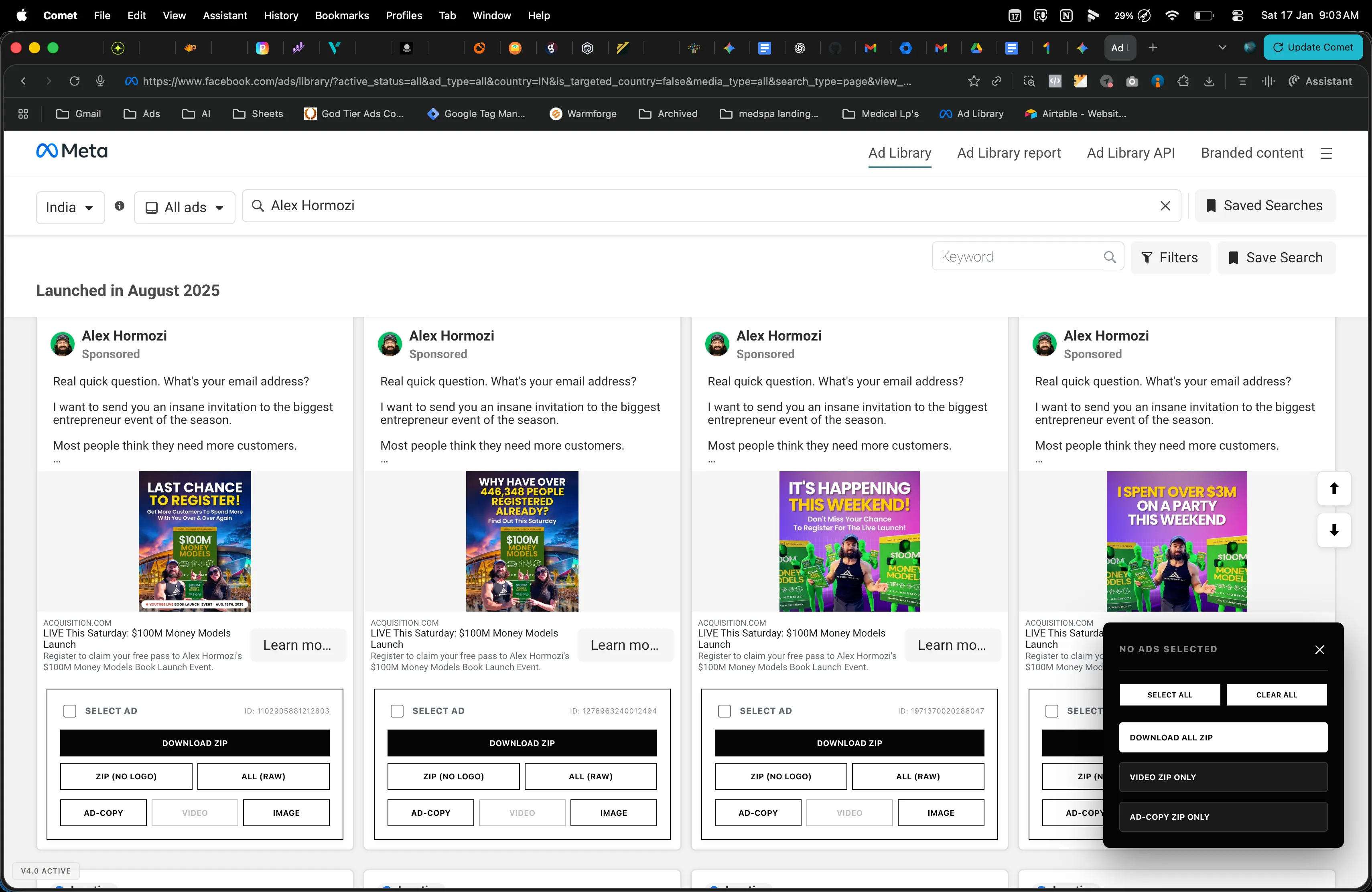This screenshot has width=1372, height=892.
Task: Open the Notion app in menu bar
Action: 1066,16
